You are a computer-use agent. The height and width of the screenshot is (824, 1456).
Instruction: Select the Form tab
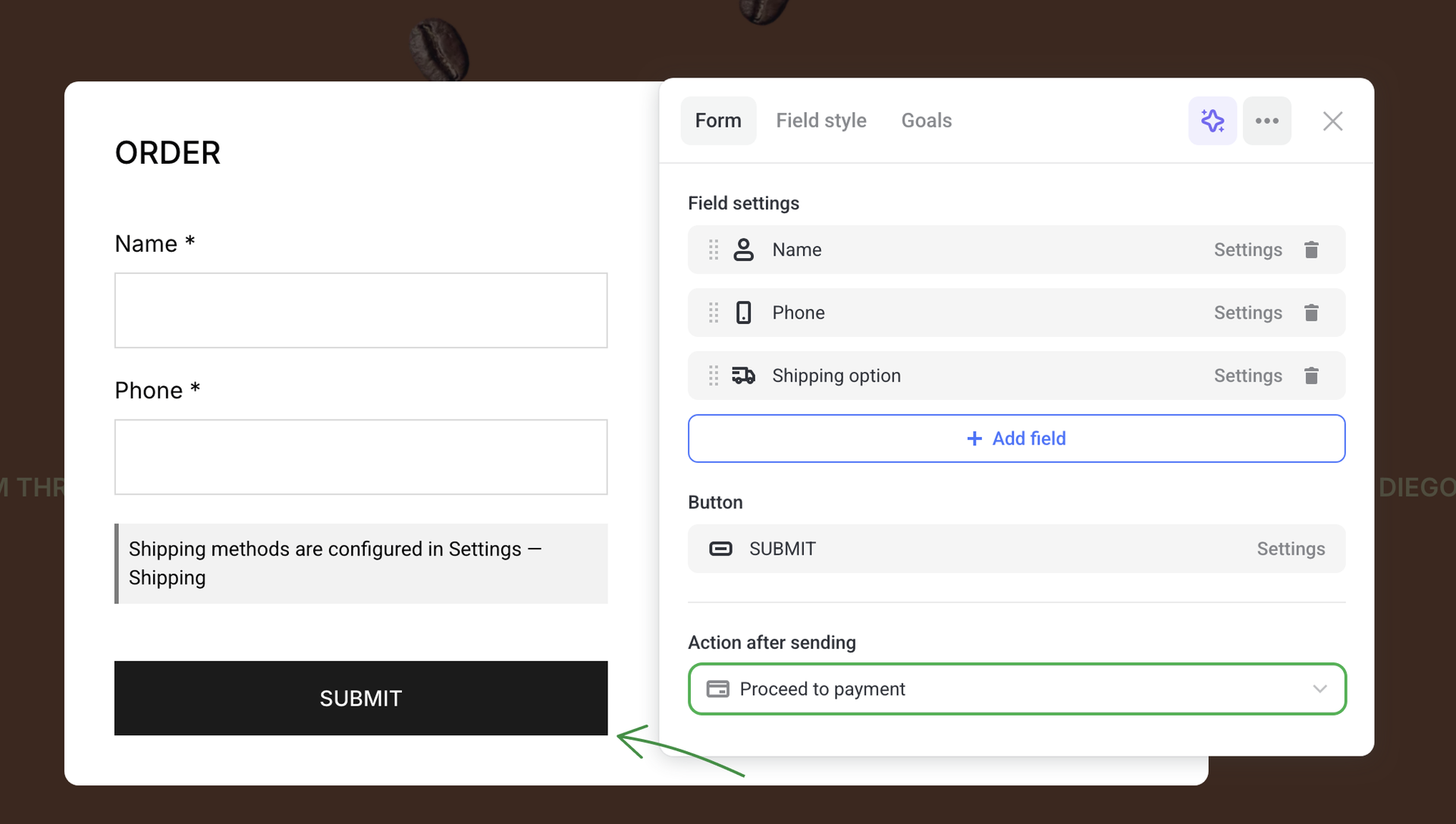point(717,121)
